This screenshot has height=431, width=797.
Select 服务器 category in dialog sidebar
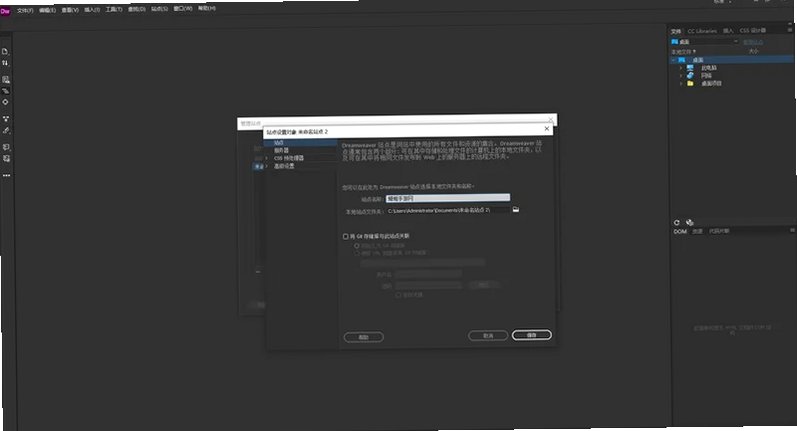tap(300, 150)
